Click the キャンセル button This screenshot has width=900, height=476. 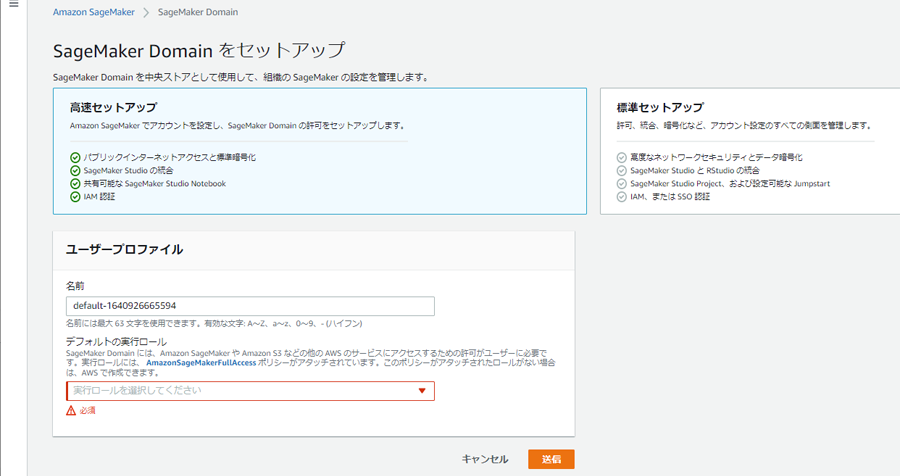(x=485, y=459)
